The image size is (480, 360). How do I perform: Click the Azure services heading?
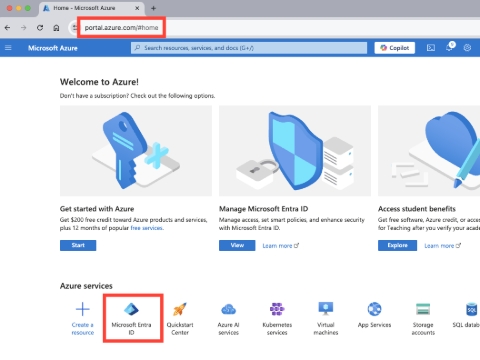pyautogui.click(x=86, y=286)
